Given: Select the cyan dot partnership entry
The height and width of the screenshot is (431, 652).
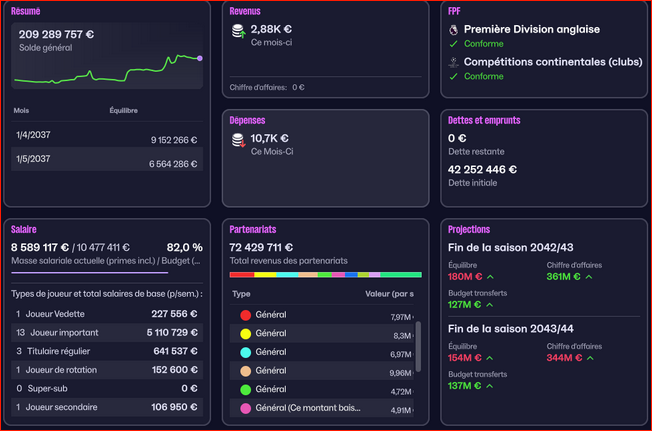Looking at the screenshot, I should (x=245, y=353).
